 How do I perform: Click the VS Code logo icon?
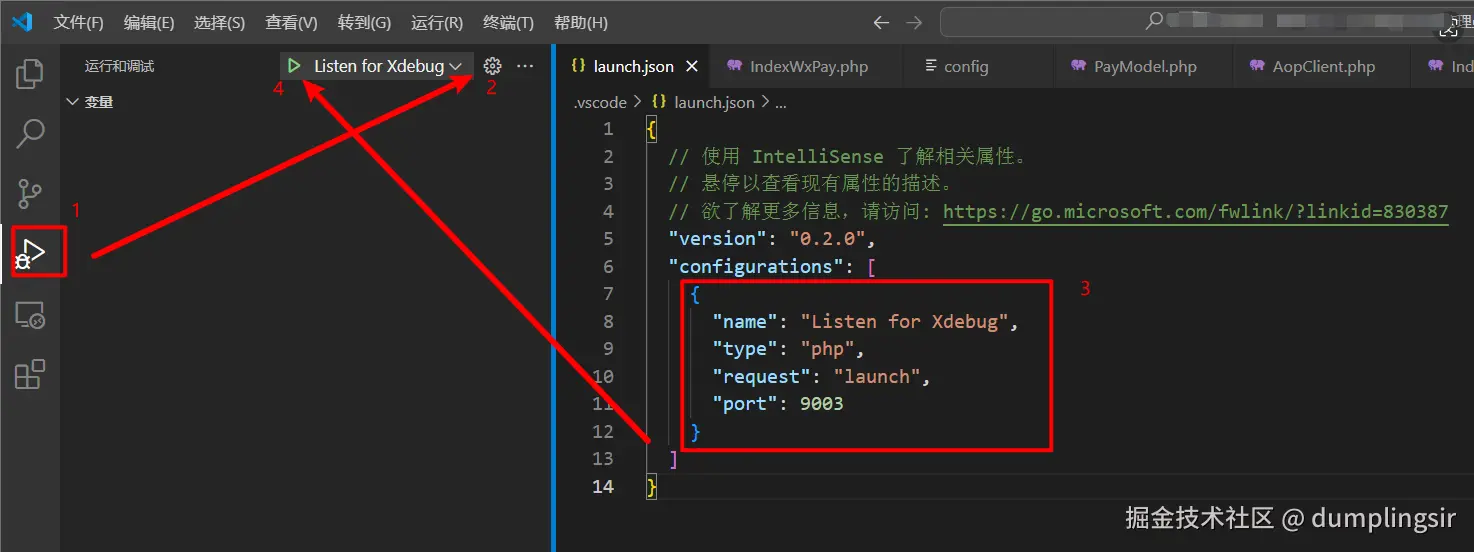(x=22, y=22)
